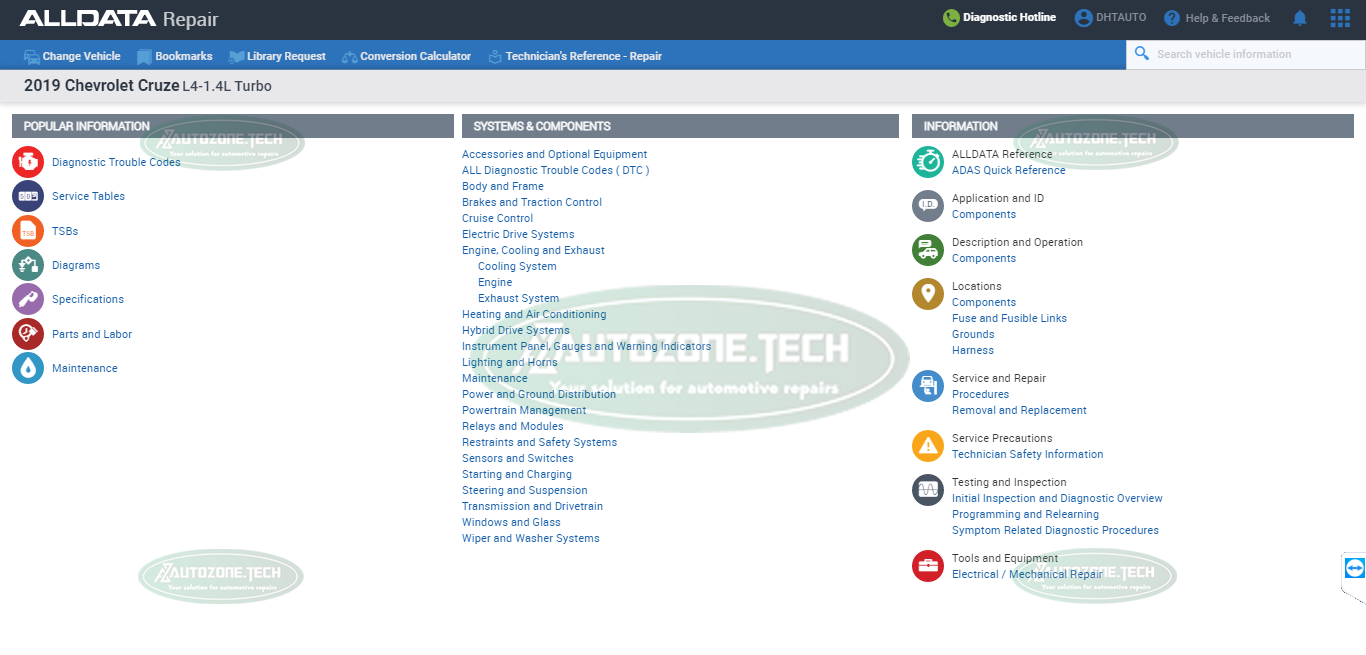This screenshot has height=655, width=1366.
Task: Click the Diagnostic Hotline button
Action: pos(999,18)
